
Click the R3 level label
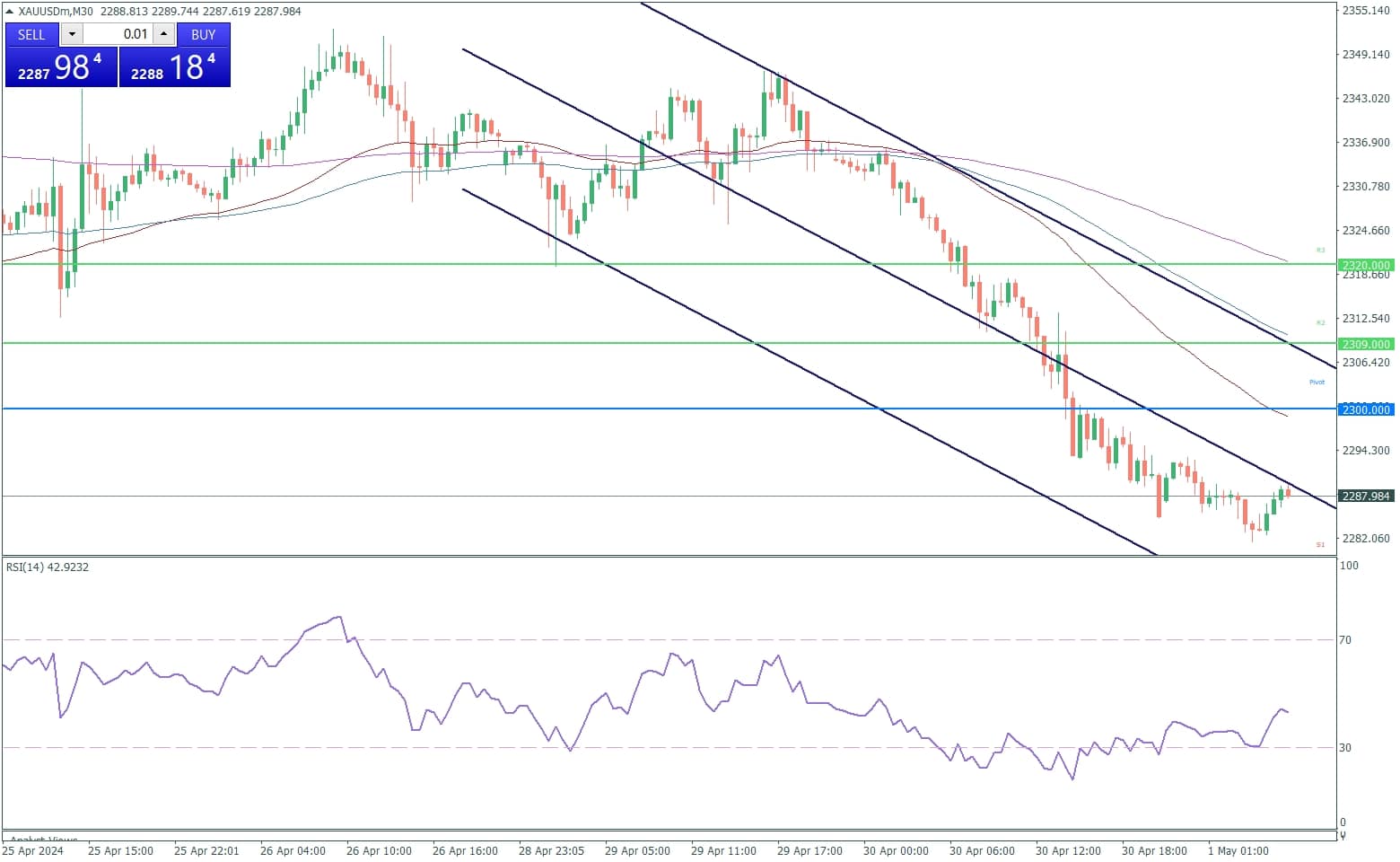point(1320,250)
